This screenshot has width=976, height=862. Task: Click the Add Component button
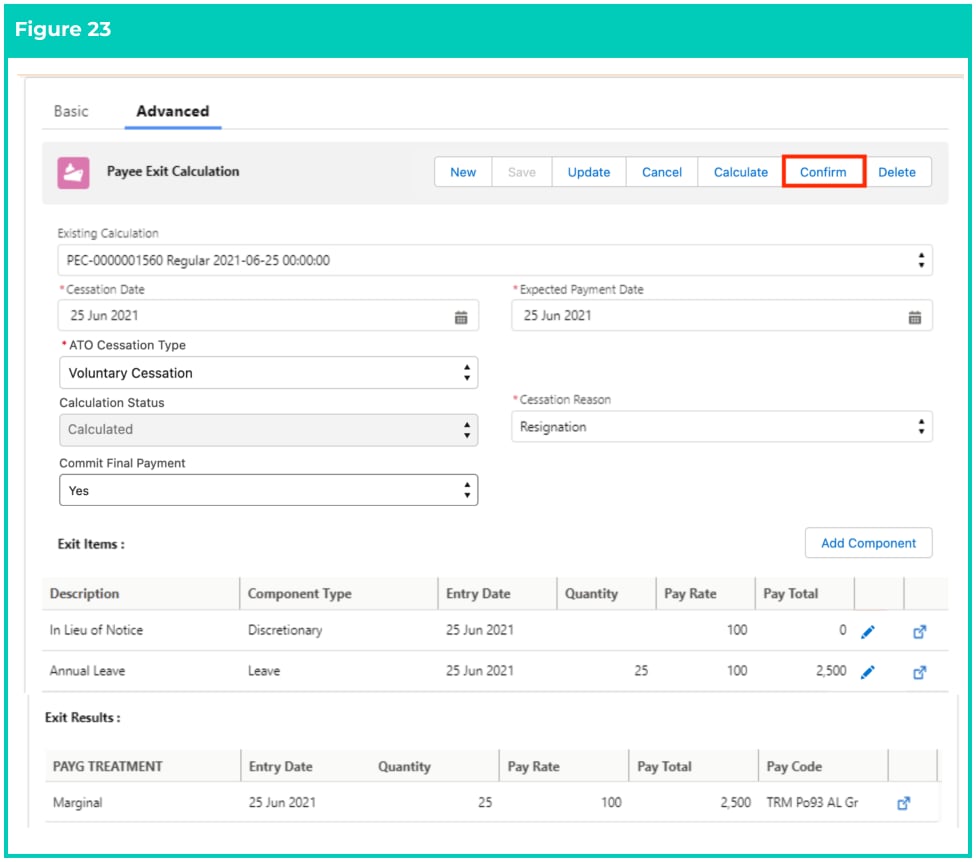coord(868,543)
